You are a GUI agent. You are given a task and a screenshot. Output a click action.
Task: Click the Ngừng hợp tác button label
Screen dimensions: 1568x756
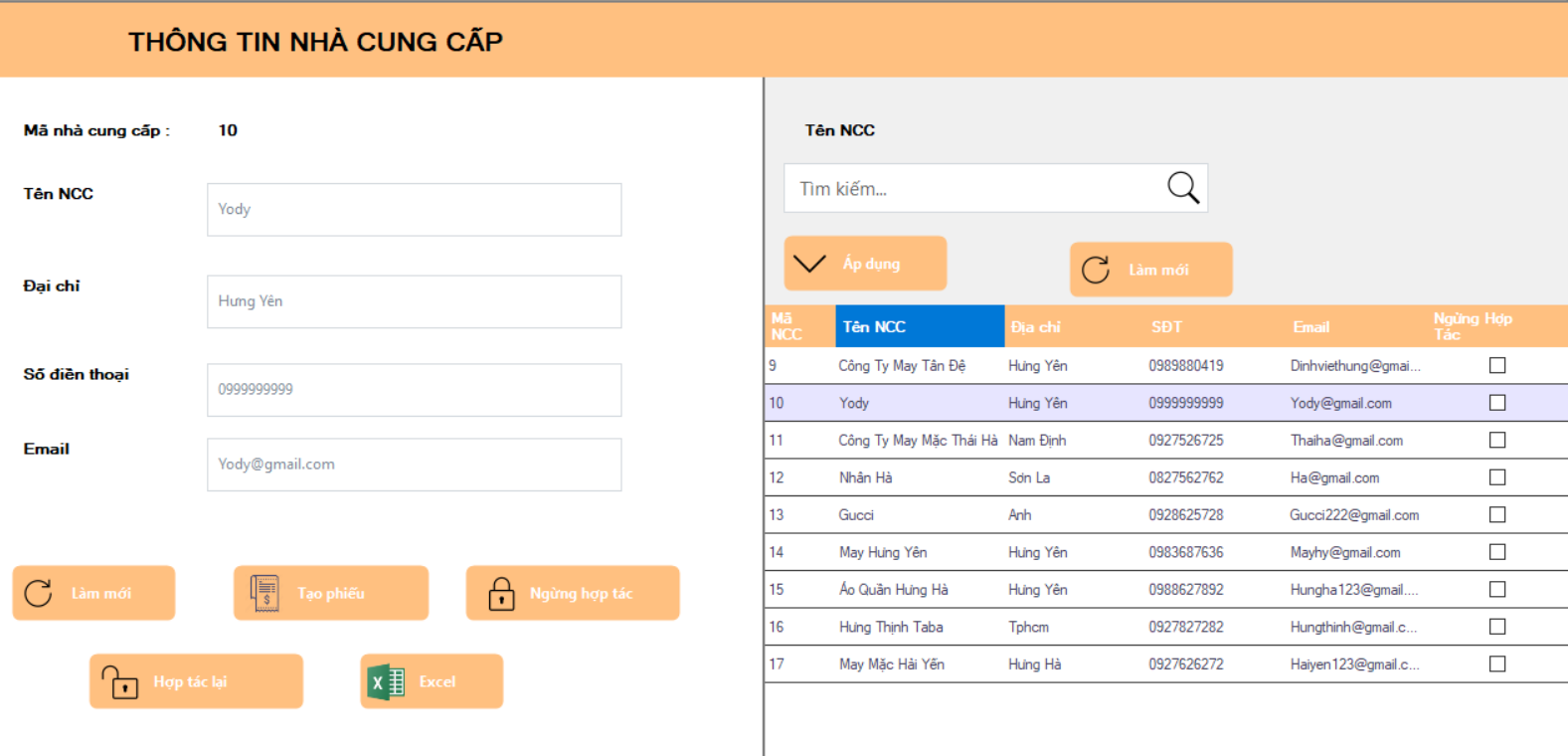click(x=581, y=593)
